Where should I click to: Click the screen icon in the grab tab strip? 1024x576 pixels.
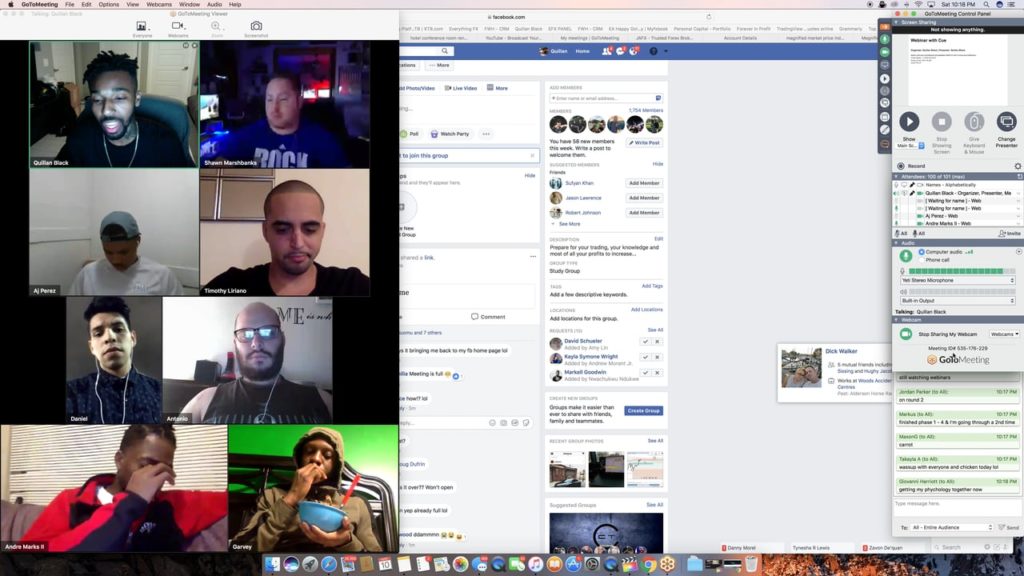[x=885, y=65]
